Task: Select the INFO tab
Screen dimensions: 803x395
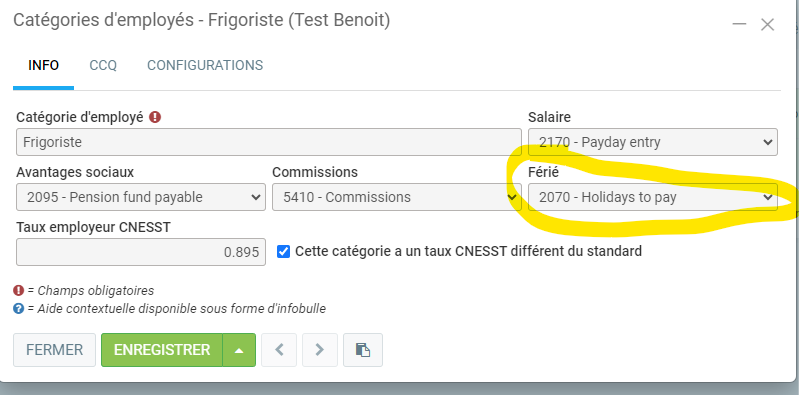Action: tap(44, 66)
